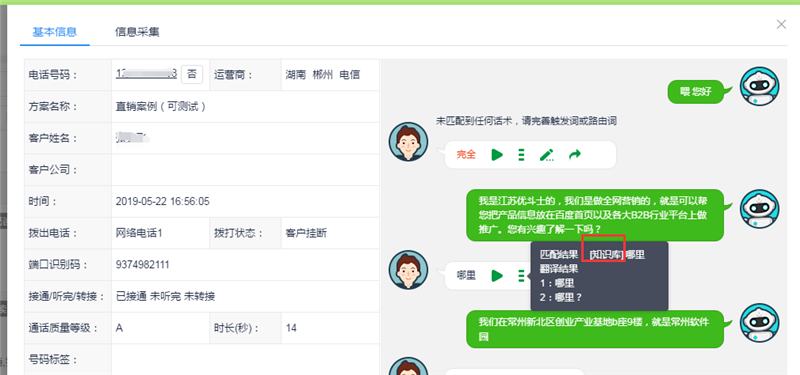Click the 接通/听完/转接： field label
Image resolution: width=800 pixels, height=375 pixels.
pyautogui.click(x=66, y=296)
